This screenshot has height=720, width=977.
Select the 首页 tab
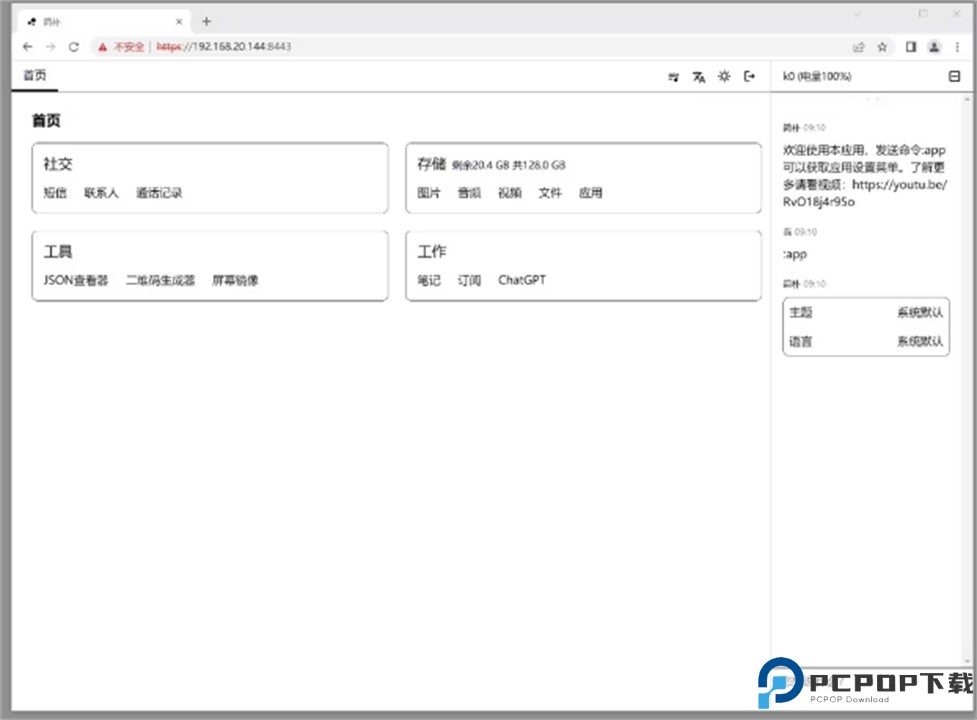point(35,76)
